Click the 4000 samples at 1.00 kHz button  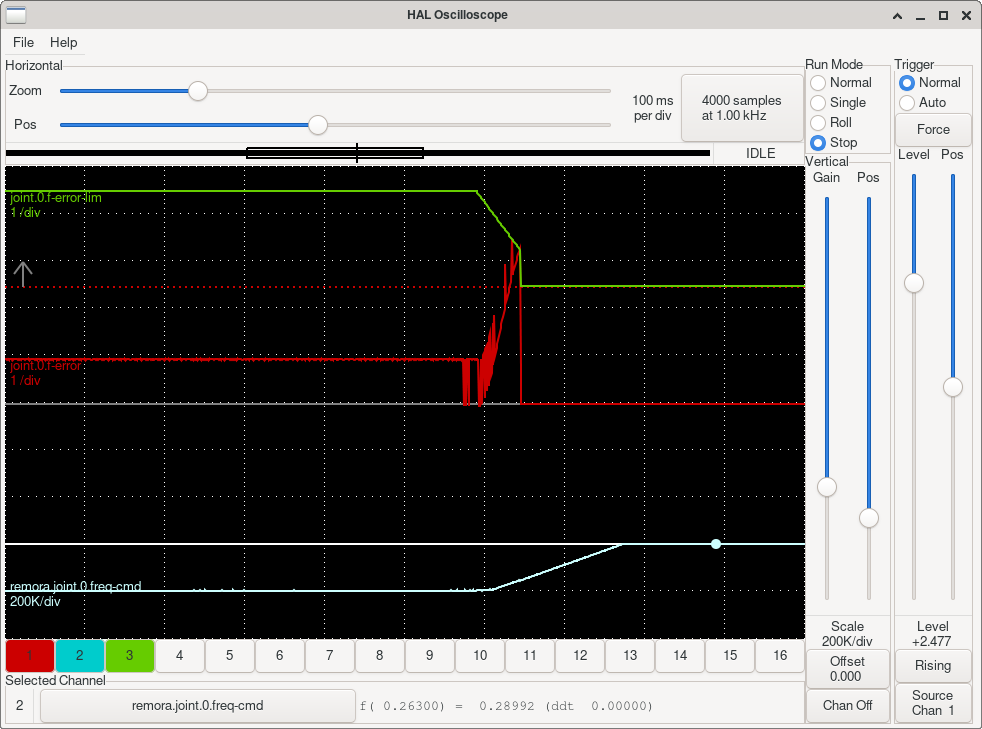coord(742,108)
